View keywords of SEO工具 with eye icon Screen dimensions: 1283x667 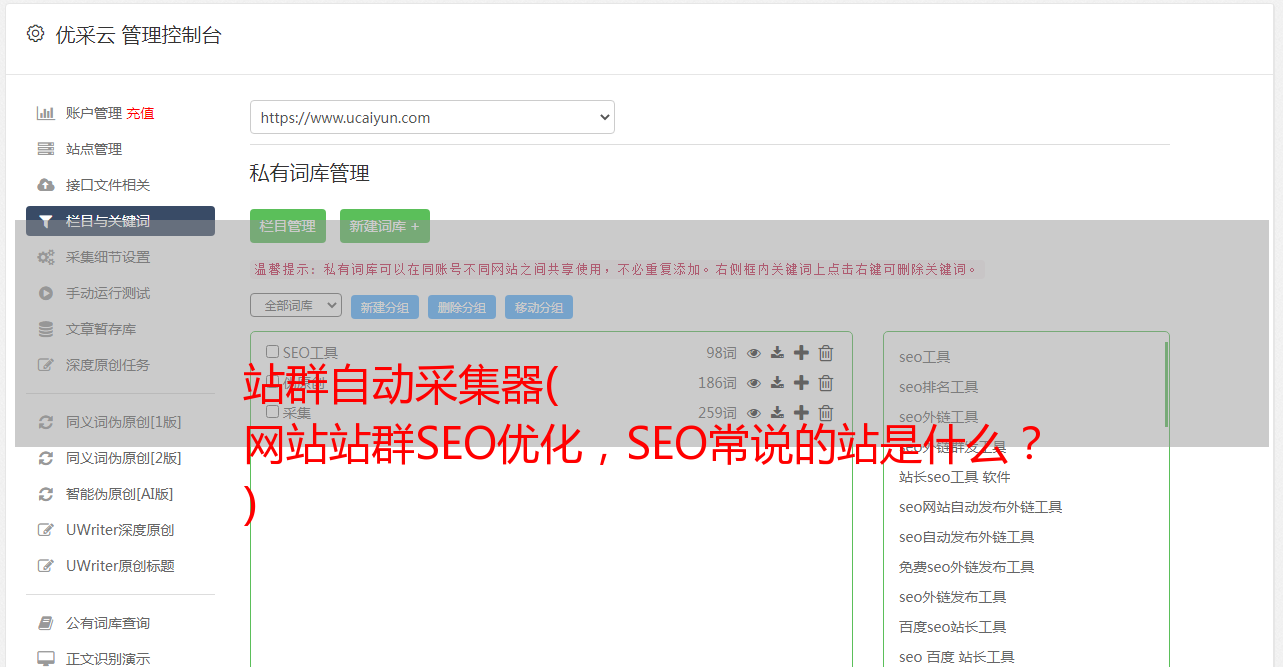point(754,353)
